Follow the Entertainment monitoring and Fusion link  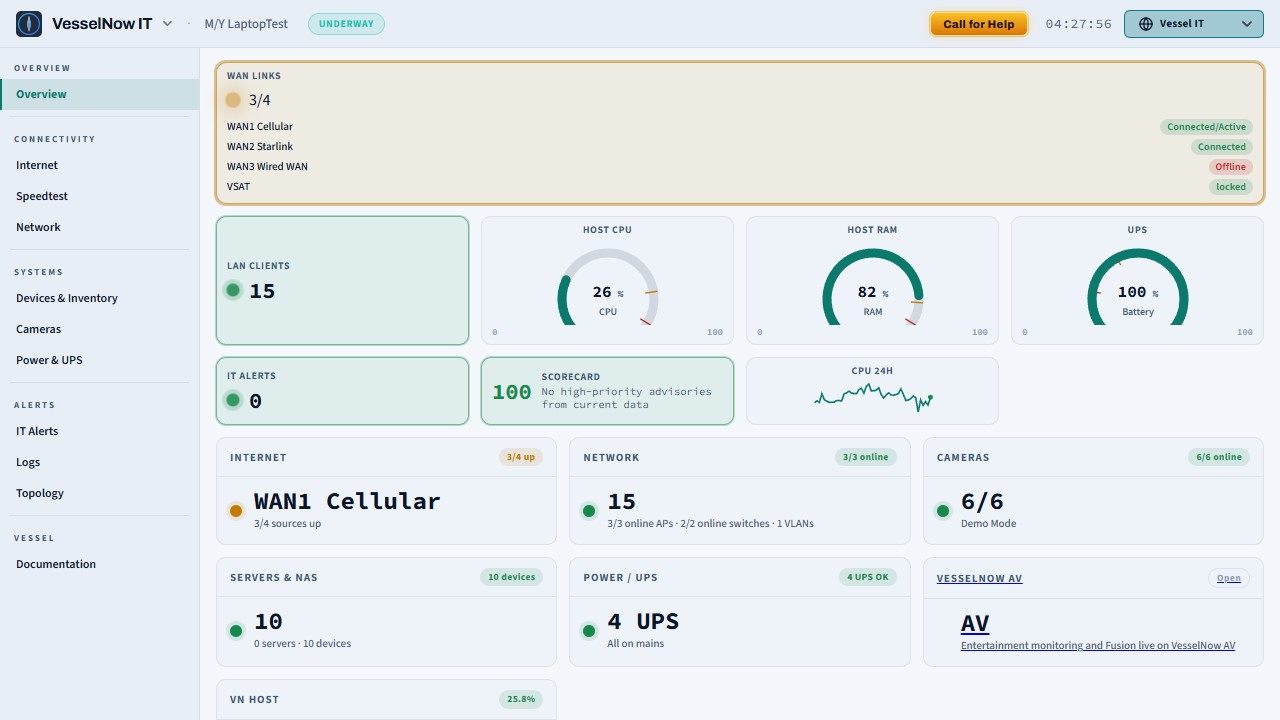tap(1098, 646)
